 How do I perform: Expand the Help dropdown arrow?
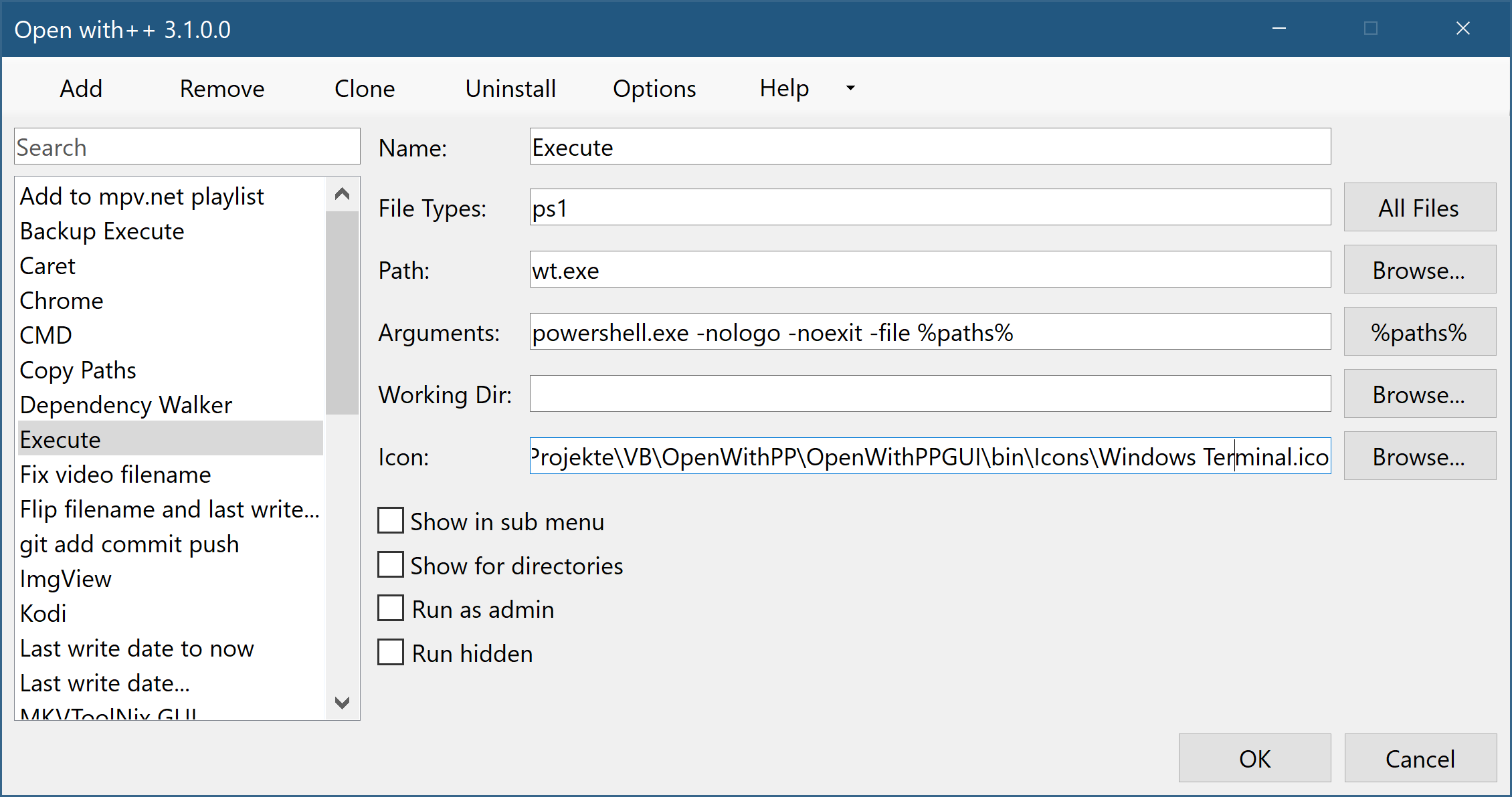[850, 88]
